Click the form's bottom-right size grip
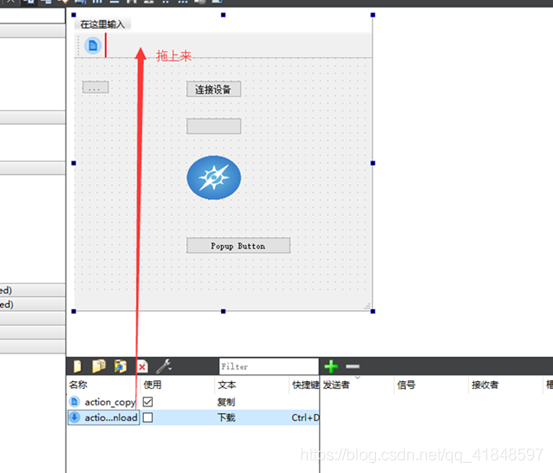Screen dimensions: 553x473 [x=367, y=306]
